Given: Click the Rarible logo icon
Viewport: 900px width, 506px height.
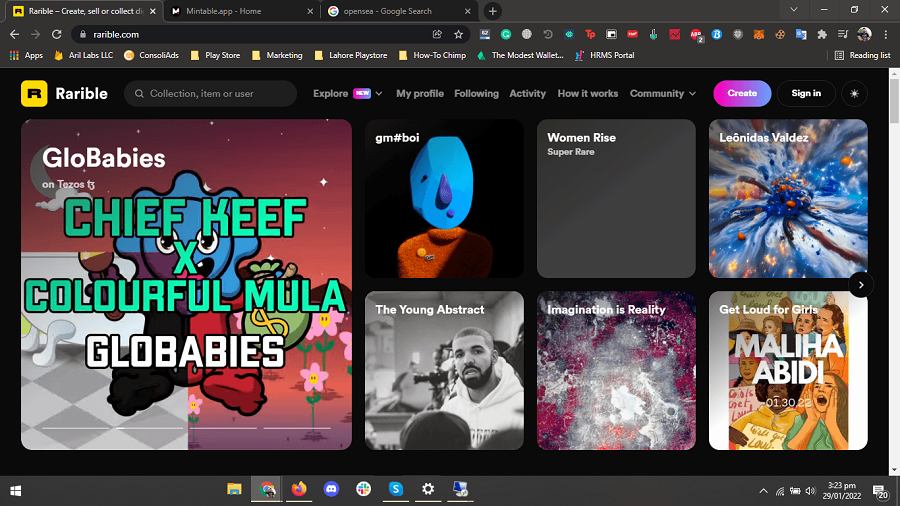Looking at the screenshot, I should [x=34, y=94].
